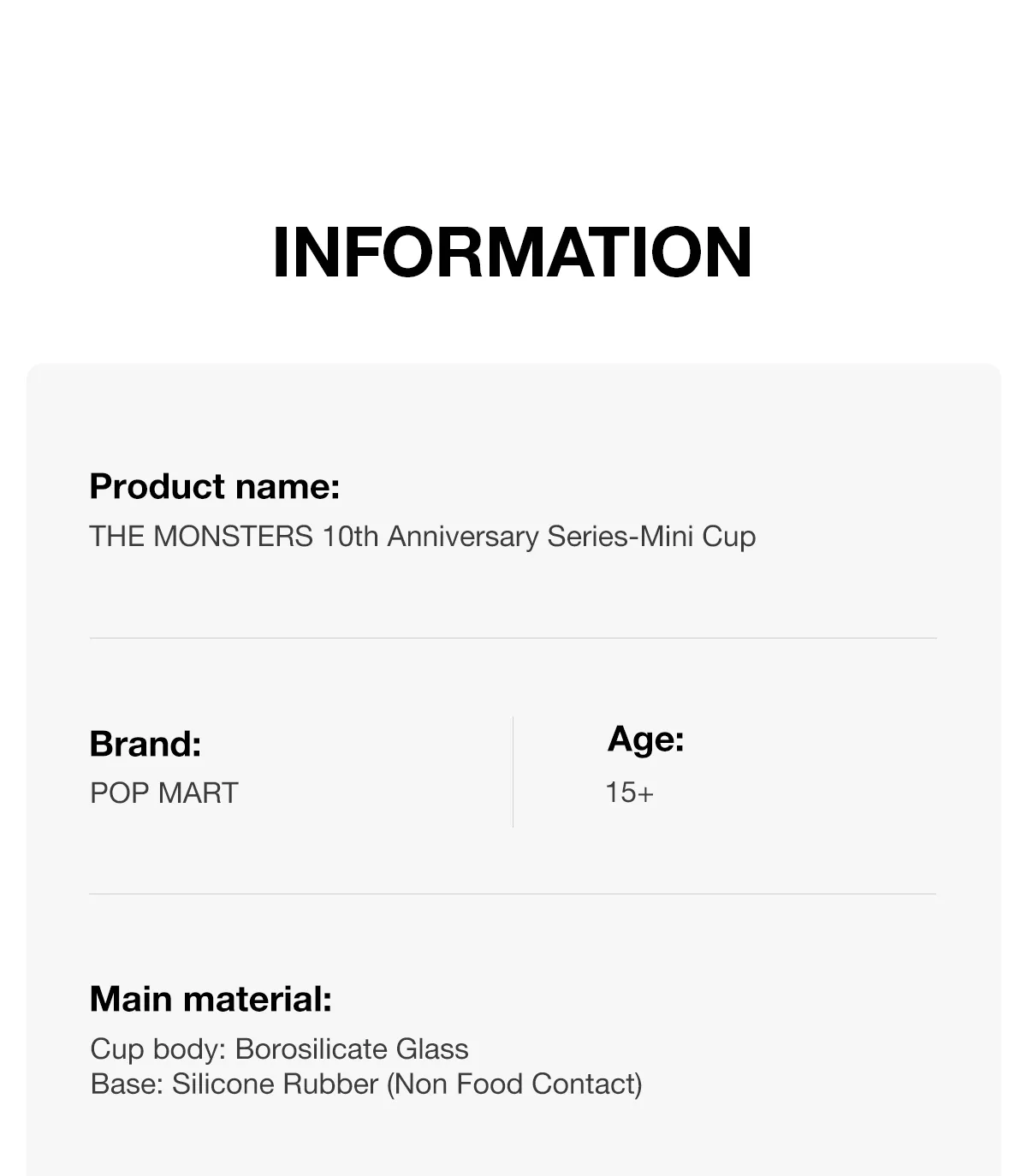The image size is (1027, 1176).
Task: Click the "Main material:" heading
Action: [x=211, y=999]
